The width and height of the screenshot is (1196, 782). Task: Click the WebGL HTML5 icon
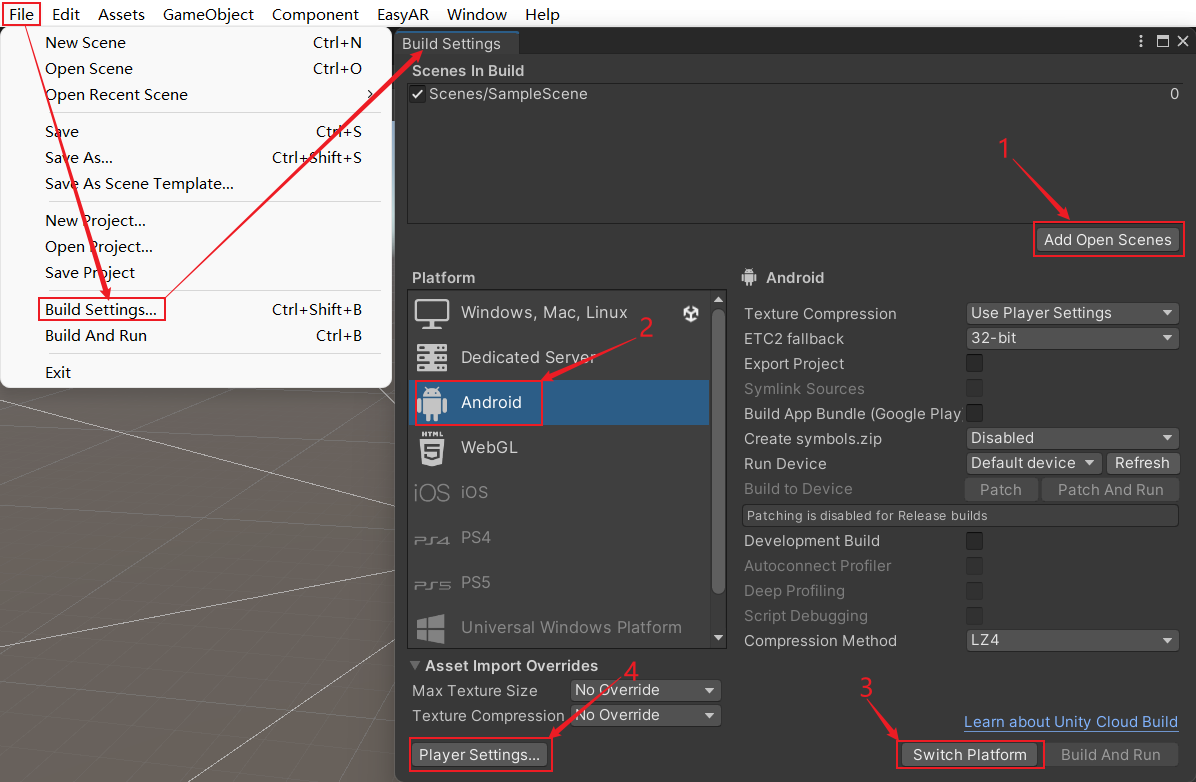click(432, 448)
